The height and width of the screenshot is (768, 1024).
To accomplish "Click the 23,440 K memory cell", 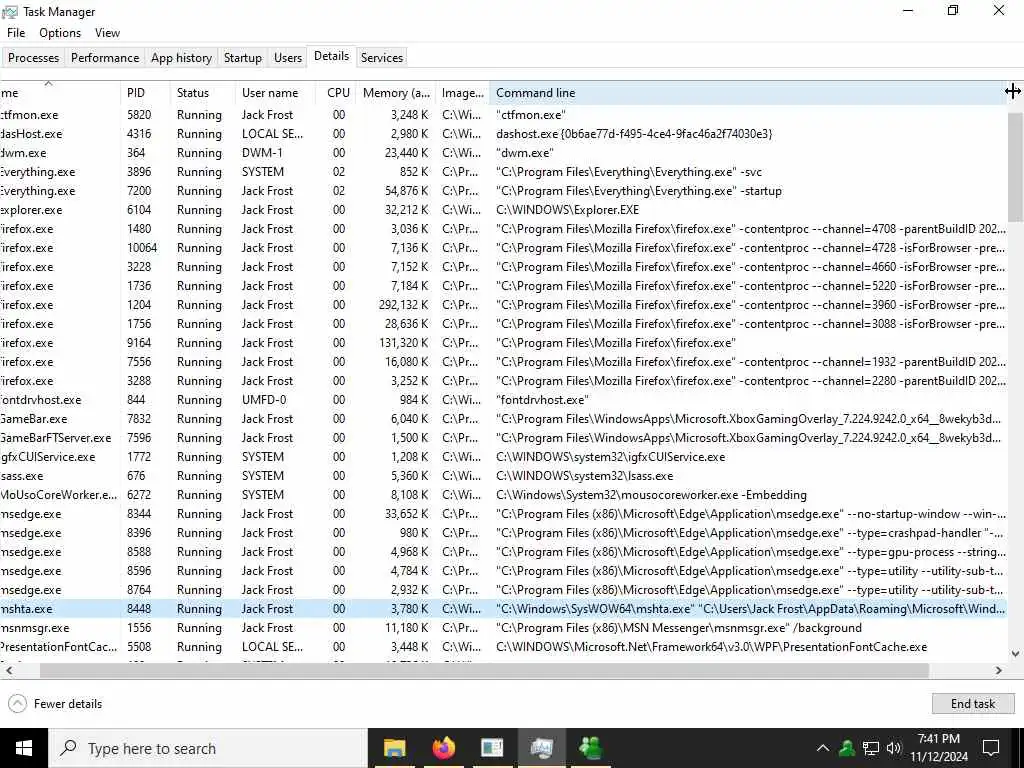I will pos(407,153).
